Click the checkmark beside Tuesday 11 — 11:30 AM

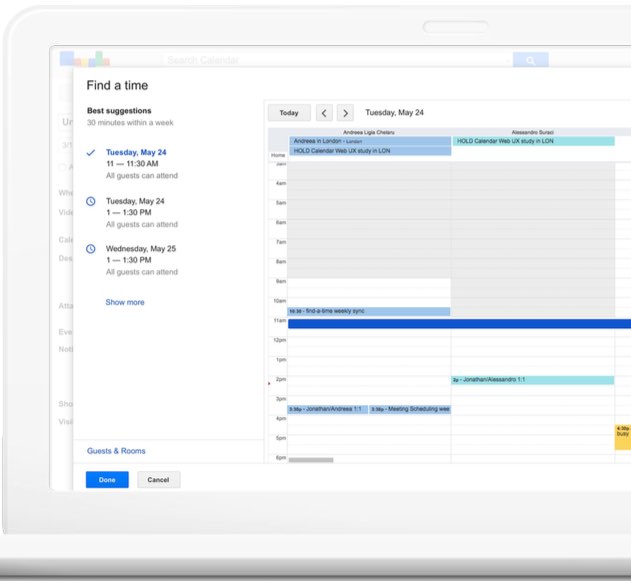[91, 153]
